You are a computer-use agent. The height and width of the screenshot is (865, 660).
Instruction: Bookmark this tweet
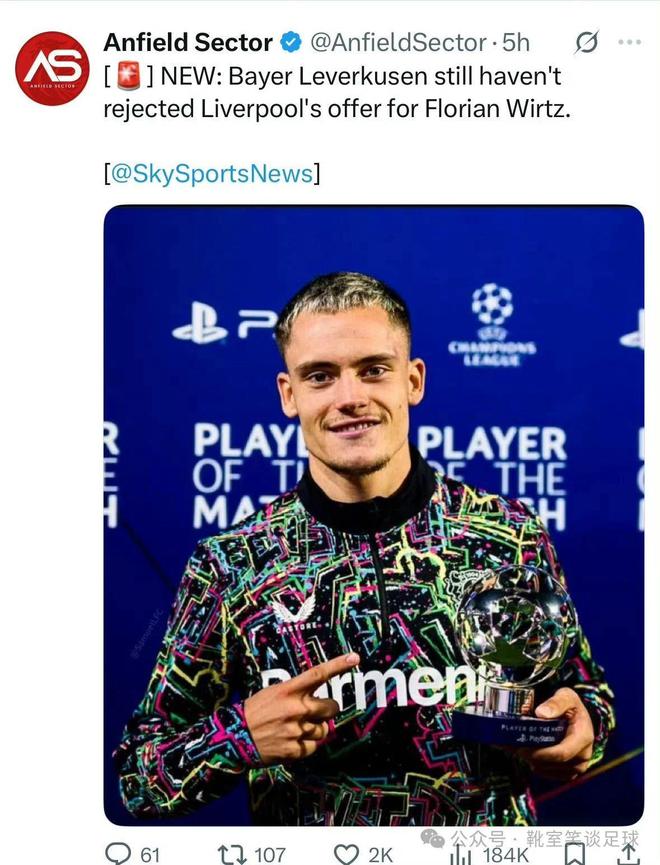[x=575, y=853]
